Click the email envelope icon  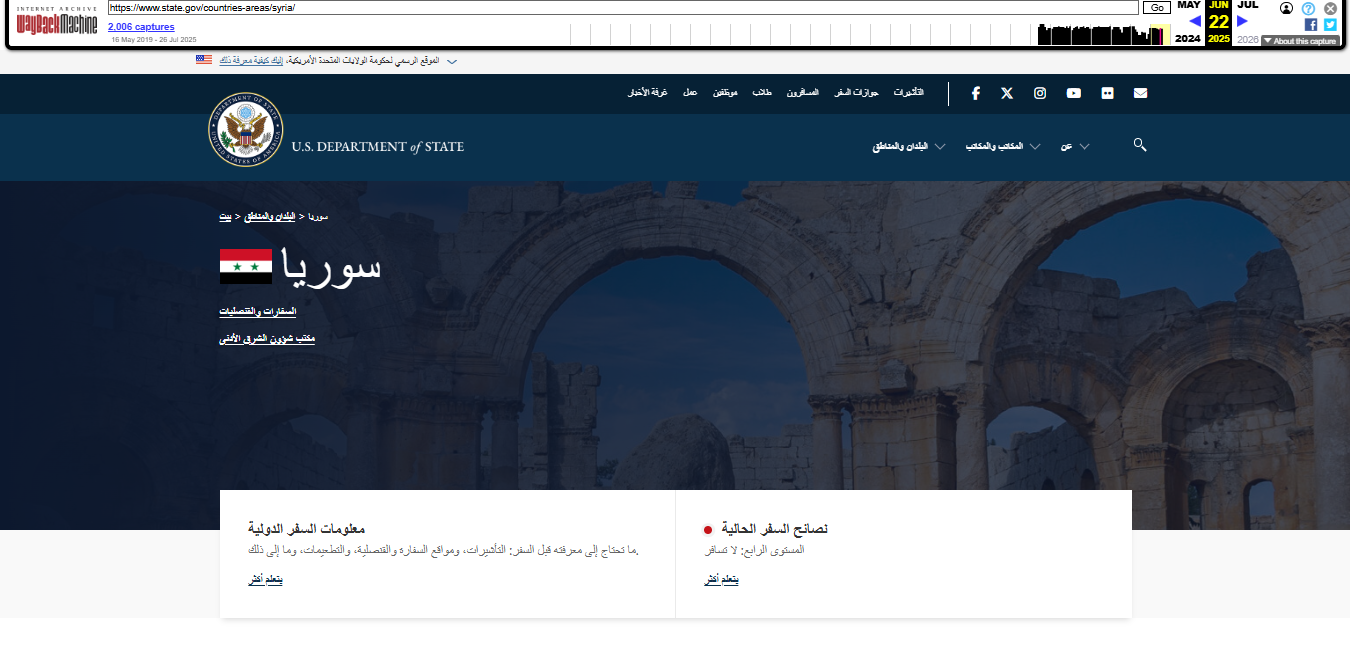coord(1140,93)
